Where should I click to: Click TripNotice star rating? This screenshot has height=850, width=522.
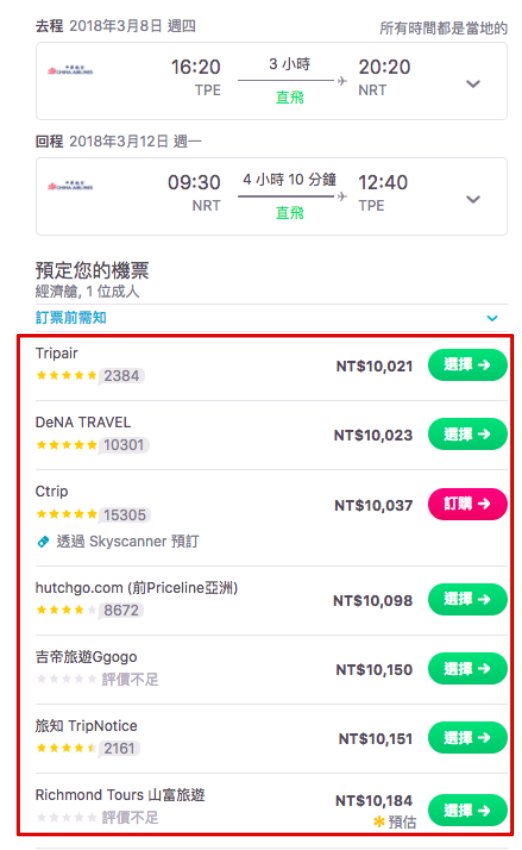pos(66,748)
